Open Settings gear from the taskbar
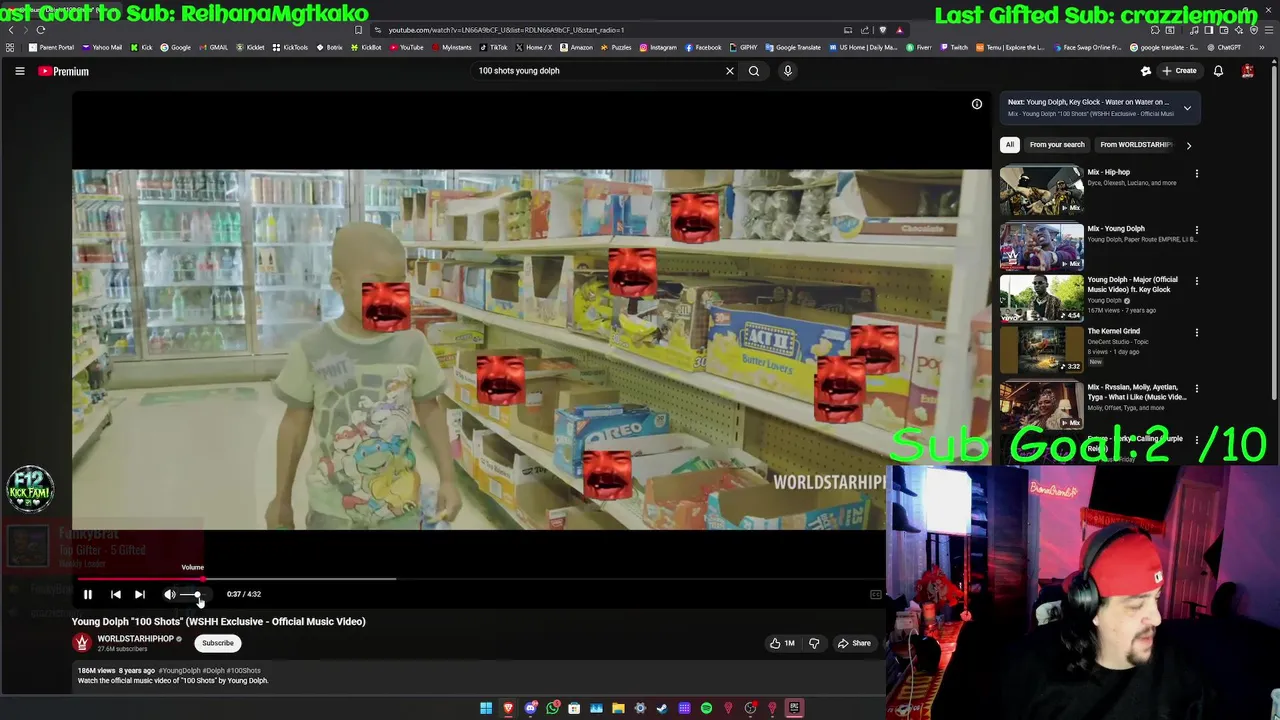1280x720 pixels. pyautogui.click(x=640, y=708)
